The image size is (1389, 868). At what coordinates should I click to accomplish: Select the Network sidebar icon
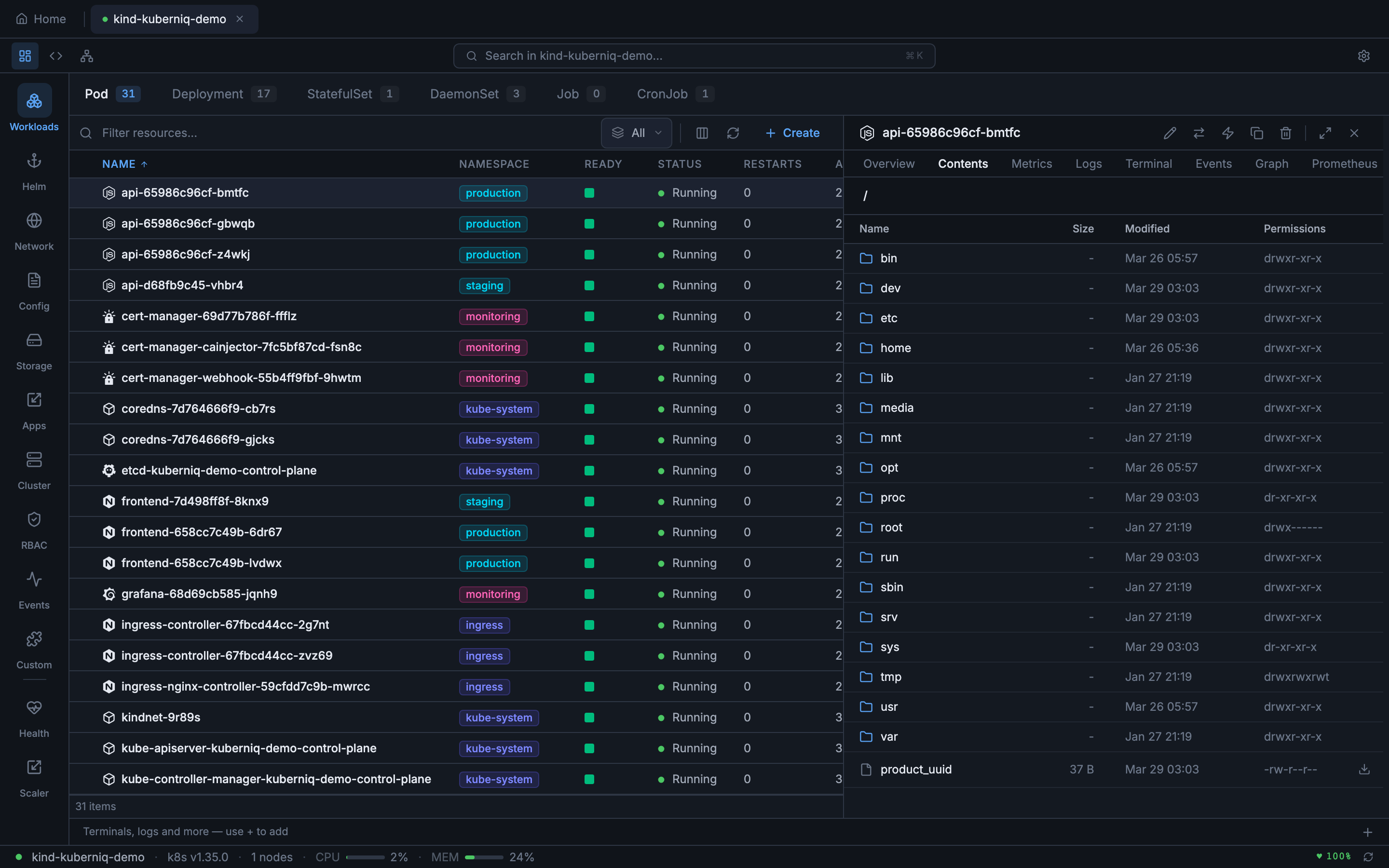pyautogui.click(x=34, y=230)
